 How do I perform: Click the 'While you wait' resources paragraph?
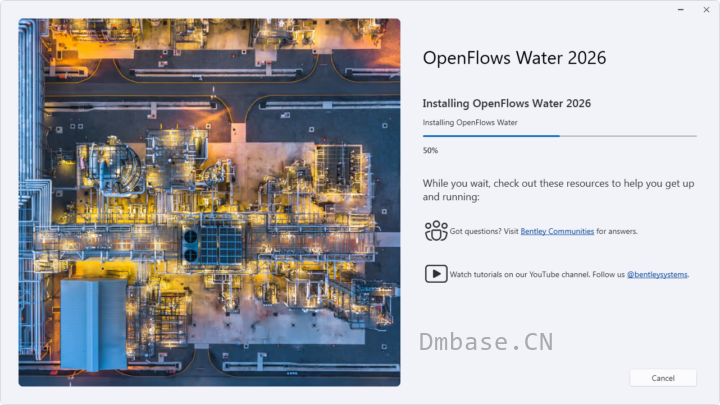pos(558,190)
